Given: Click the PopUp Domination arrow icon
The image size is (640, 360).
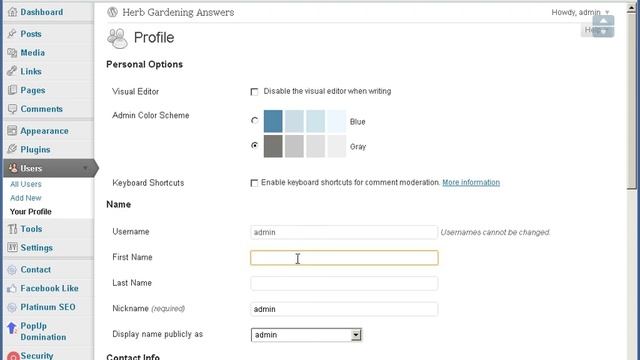Looking at the screenshot, I should 12,328.
